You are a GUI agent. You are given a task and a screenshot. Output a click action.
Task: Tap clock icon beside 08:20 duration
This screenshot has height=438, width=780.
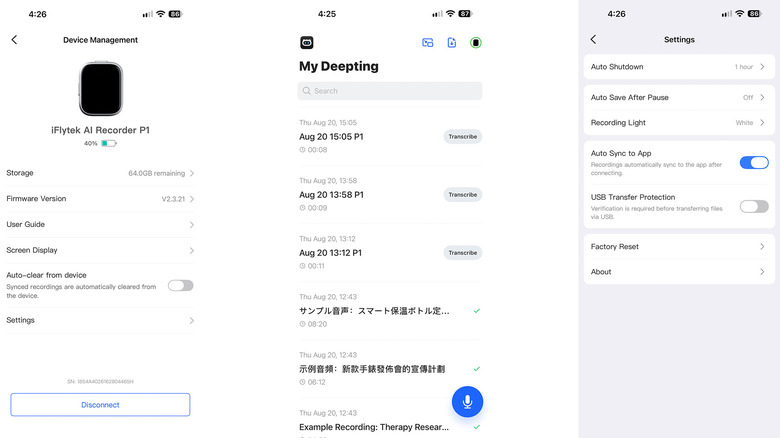[x=302, y=324]
